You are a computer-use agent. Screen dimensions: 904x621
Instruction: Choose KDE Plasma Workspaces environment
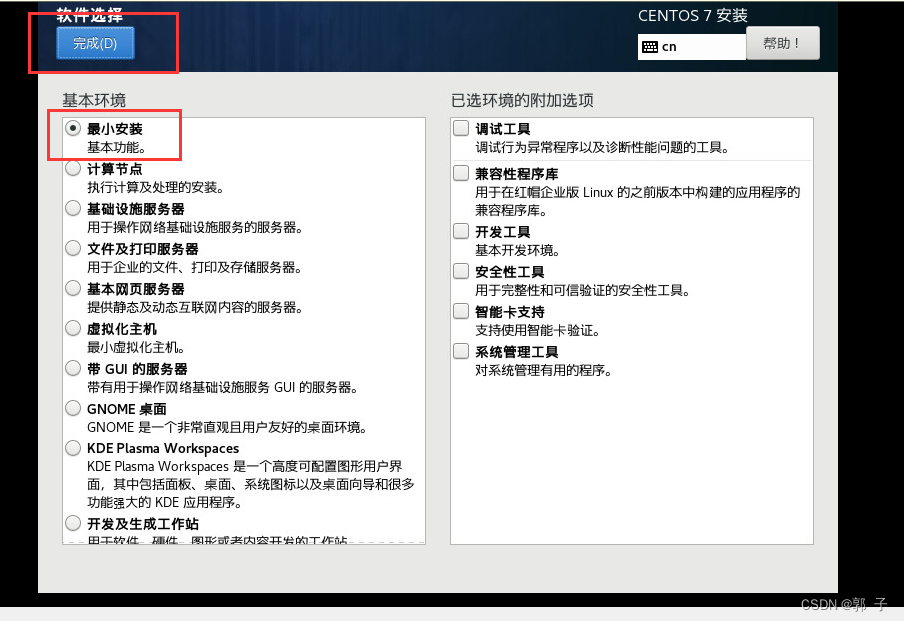[73, 447]
